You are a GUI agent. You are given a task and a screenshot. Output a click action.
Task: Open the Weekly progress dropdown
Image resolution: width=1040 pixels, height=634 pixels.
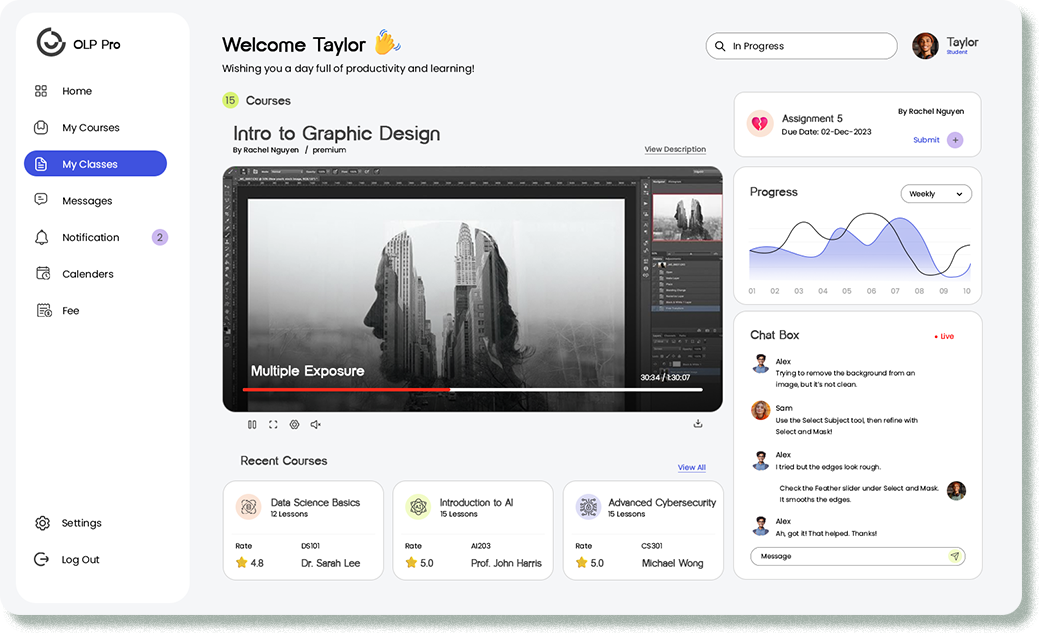[936, 194]
